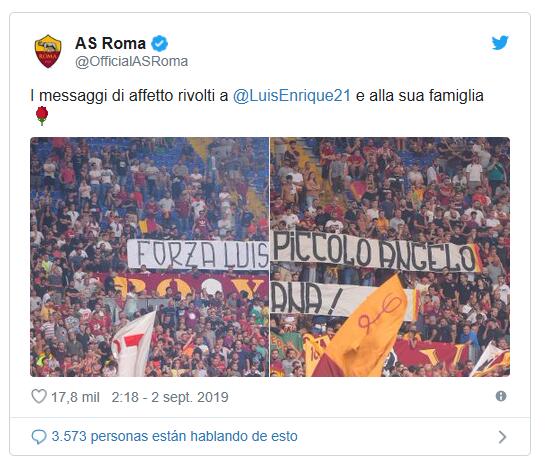Click the 17,8 mil likes count
This screenshot has height=461, width=545.
point(75,397)
